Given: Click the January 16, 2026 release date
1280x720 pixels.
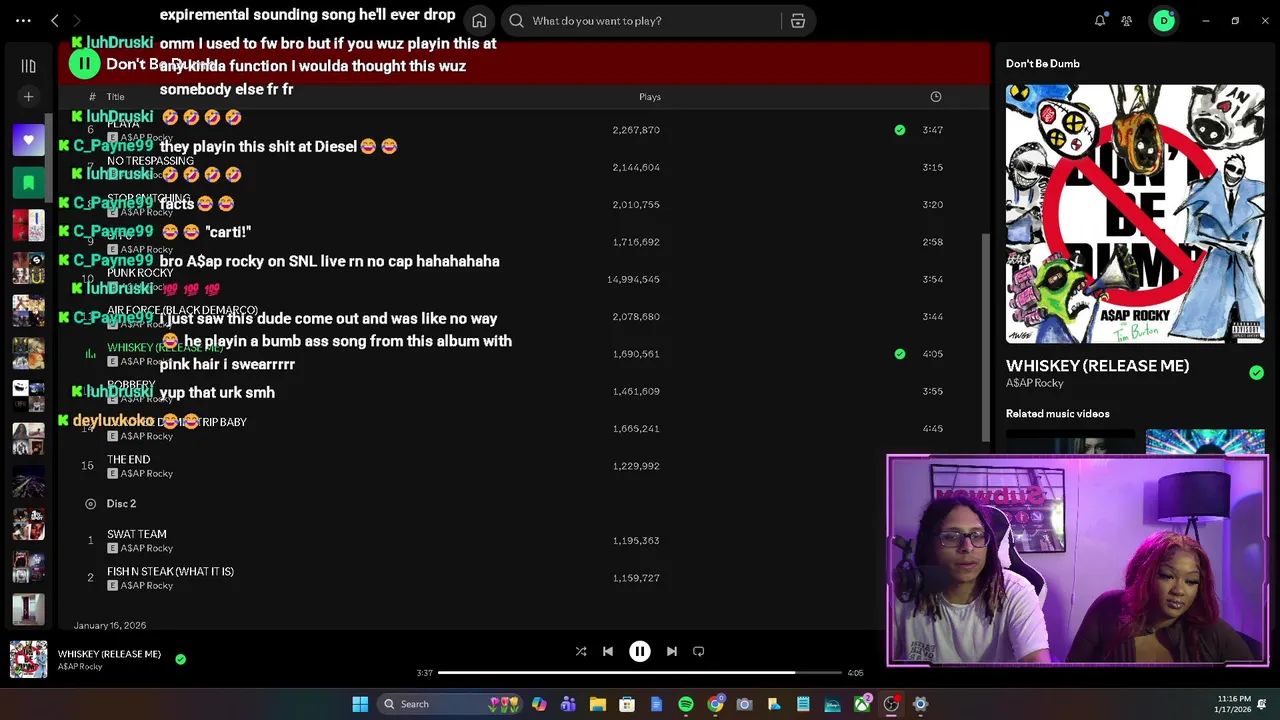Looking at the screenshot, I should (x=110, y=625).
